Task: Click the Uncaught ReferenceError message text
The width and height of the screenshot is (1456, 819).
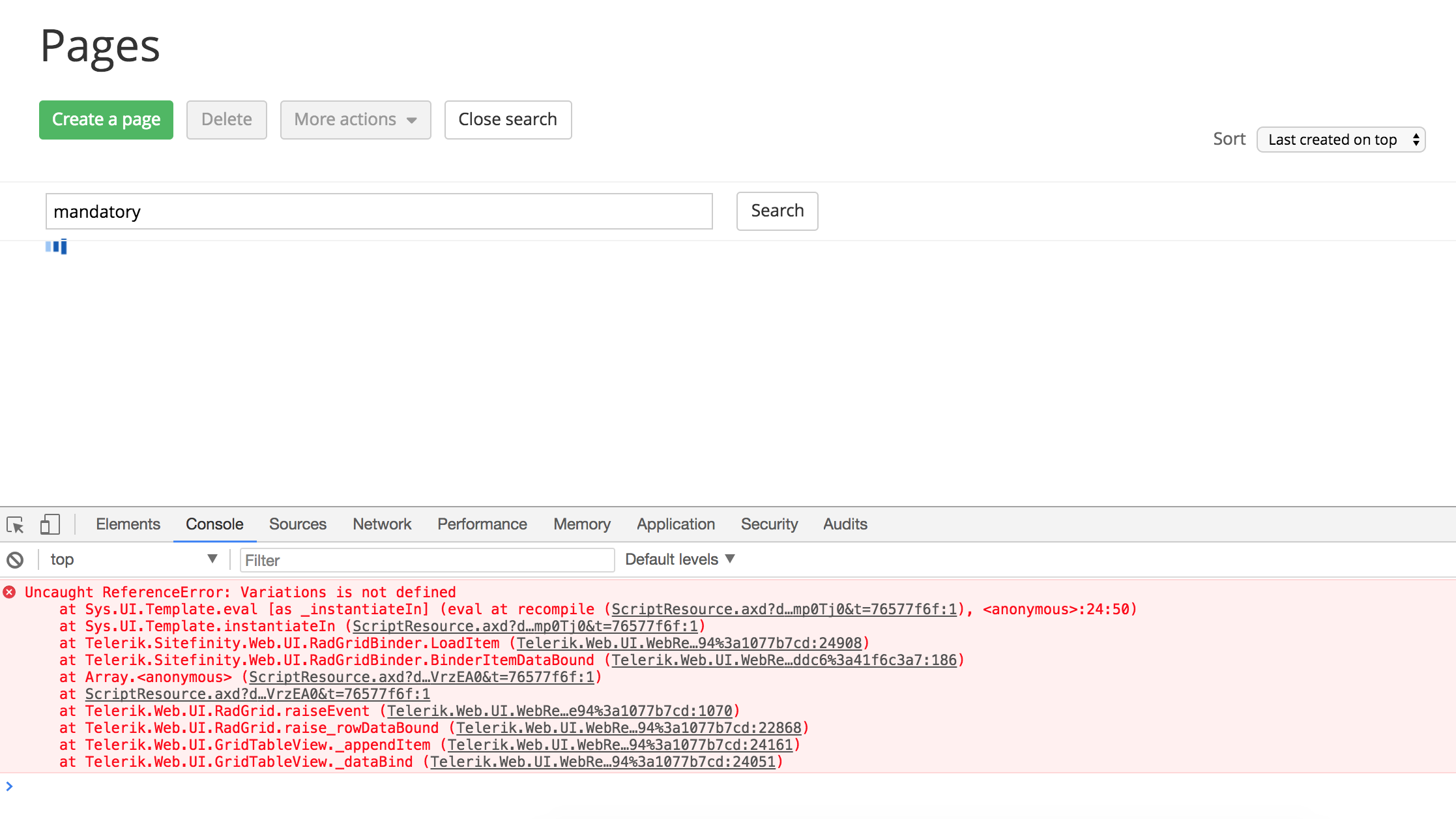Action: click(x=240, y=592)
